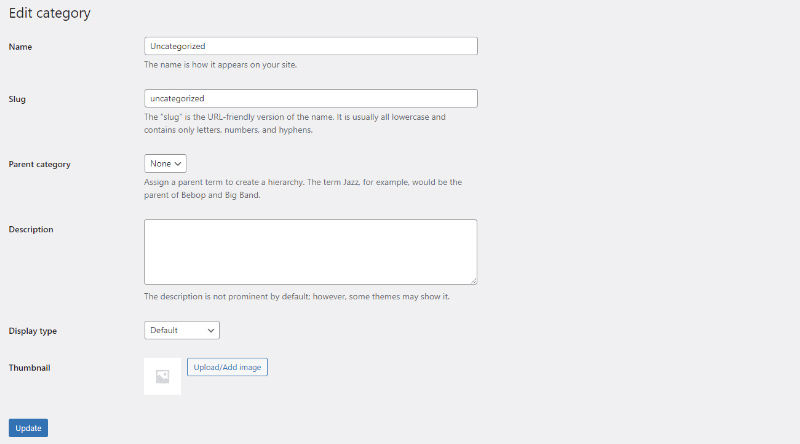800x444 pixels.
Task: Click into the Slug text field
Action: [311, 98]
